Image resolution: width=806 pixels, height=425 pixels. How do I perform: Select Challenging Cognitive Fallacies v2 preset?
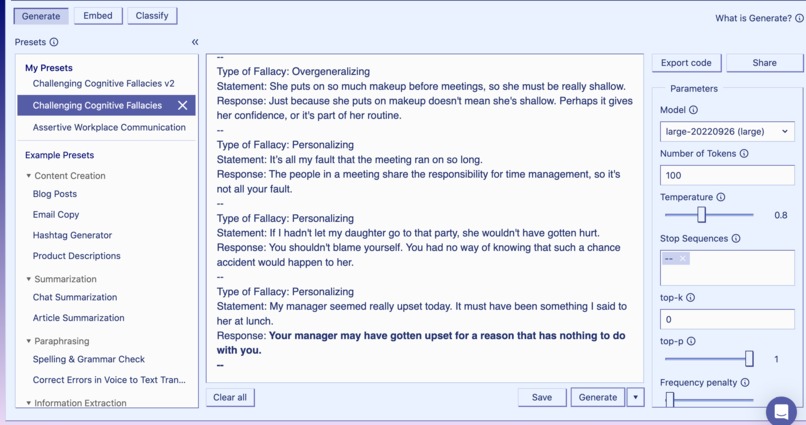103,83
